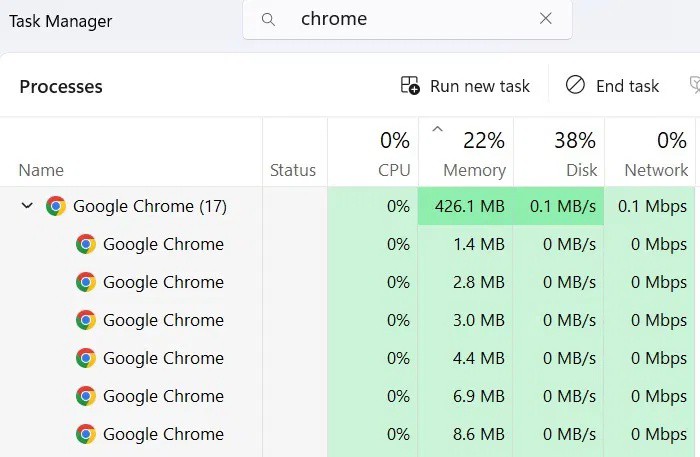Click the search box containing chrome
This screenshot has height=457, width=700.
pyautogui.click(x=407, y=19)
